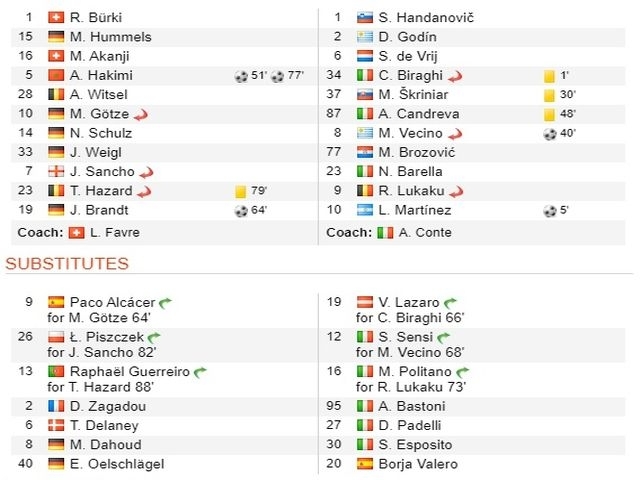640x480 pixels.
Task: Select substitute Borja Valero
Action: pos(418,464)
